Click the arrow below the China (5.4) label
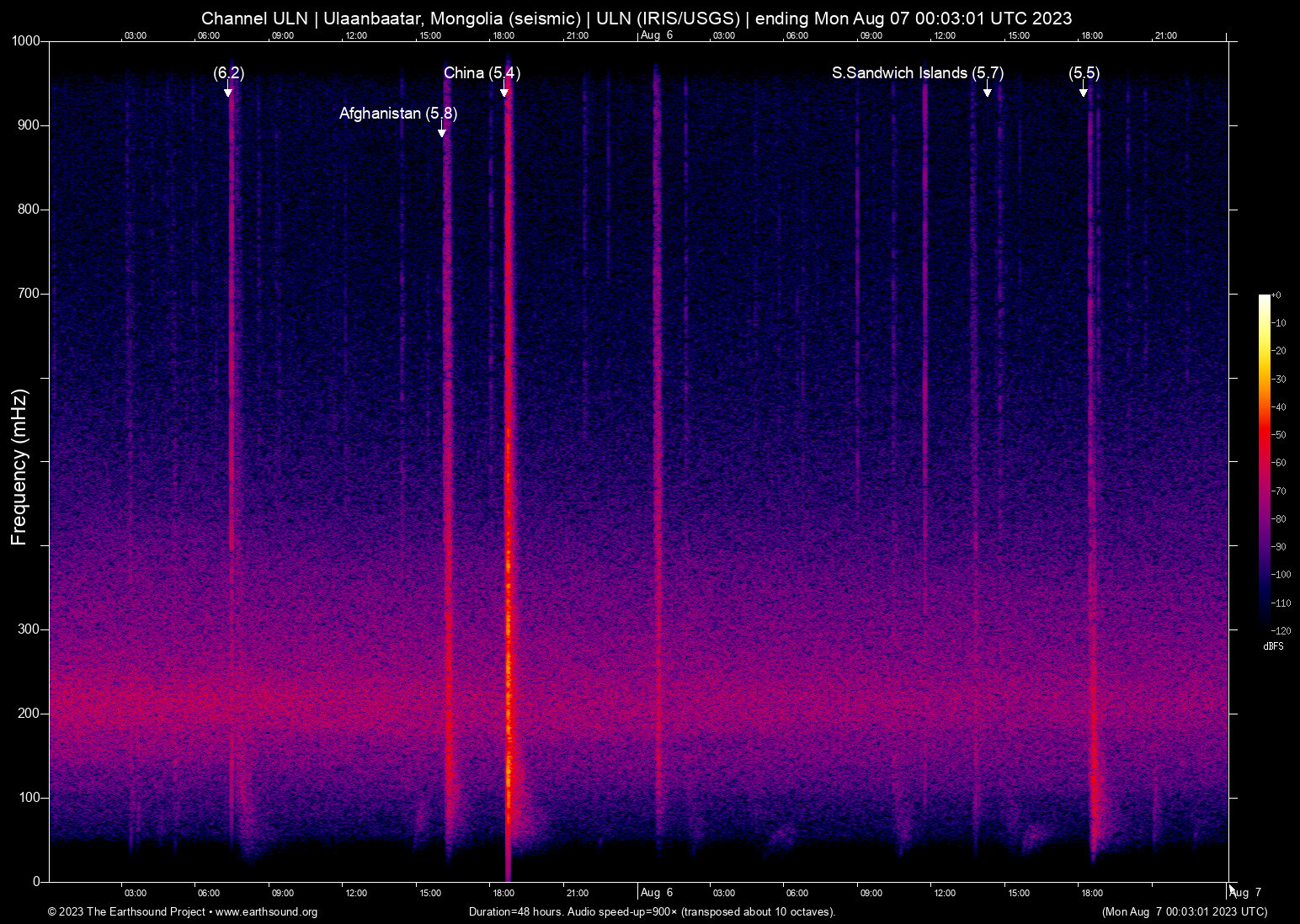Screen dimensions: 1300x924 tap(504, 92)
